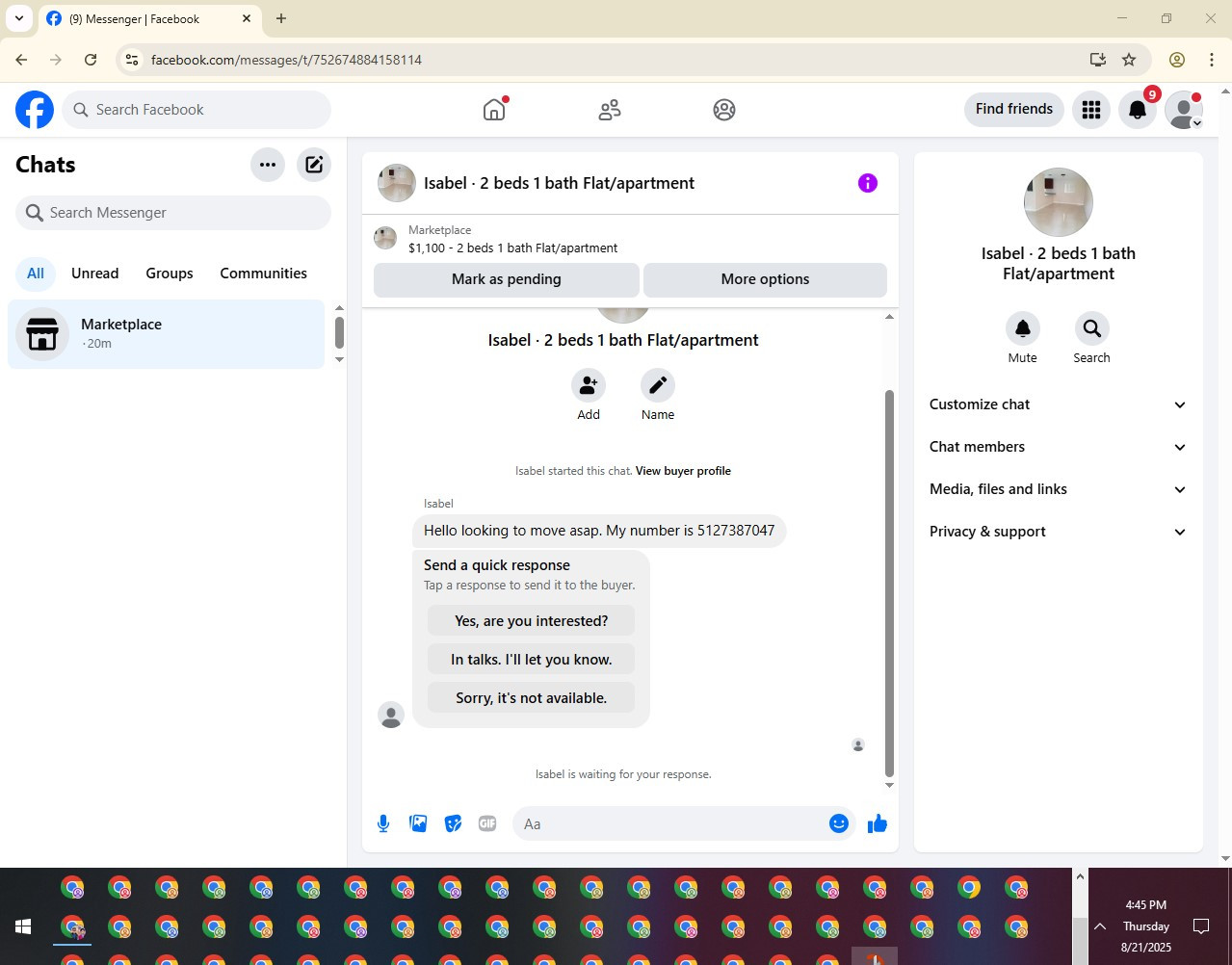Viewport: 1232px width, 965px height.
Task: Send quick reply Sorry, it's not available.
Action: pos(532,698)
